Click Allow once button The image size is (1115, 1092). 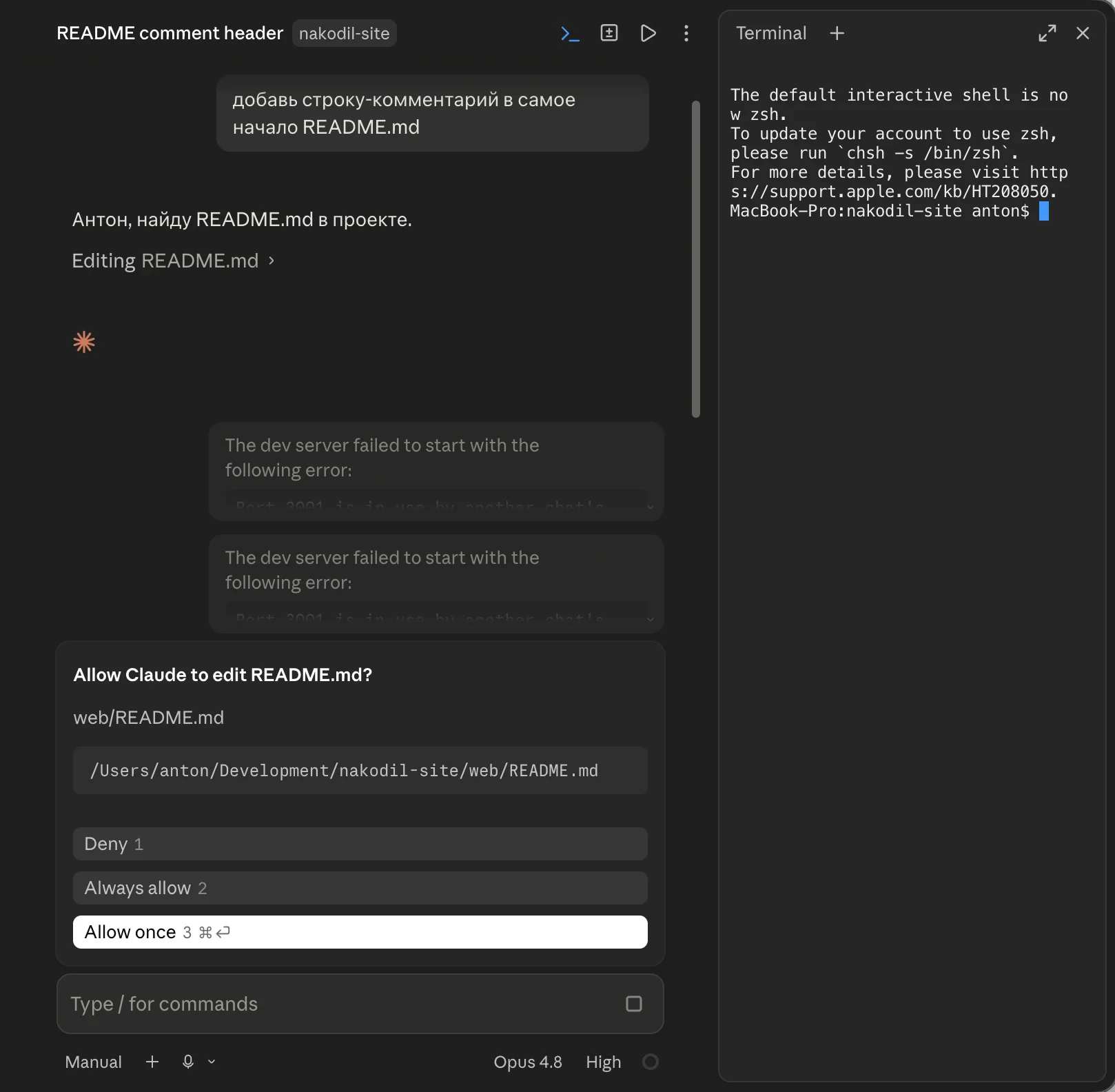pyautogui.click(x=360, y=932)
